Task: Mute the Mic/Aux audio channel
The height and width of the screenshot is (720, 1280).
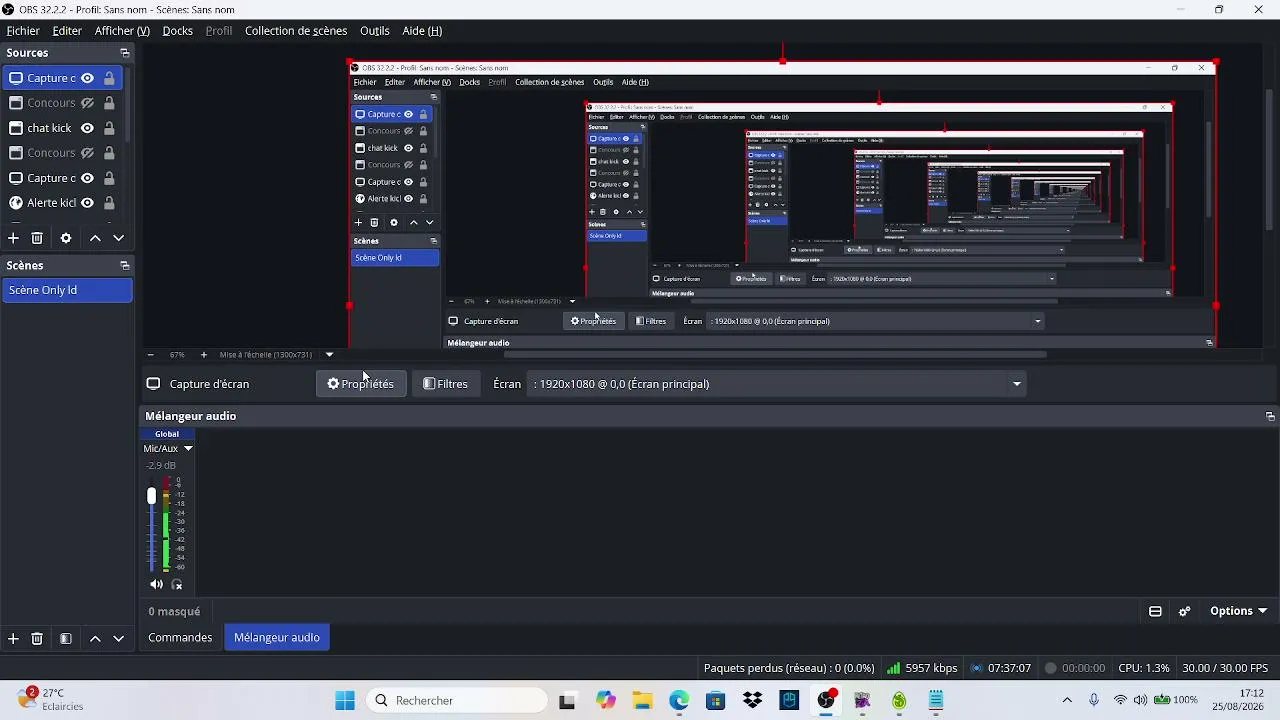Action: pos(156,584)
